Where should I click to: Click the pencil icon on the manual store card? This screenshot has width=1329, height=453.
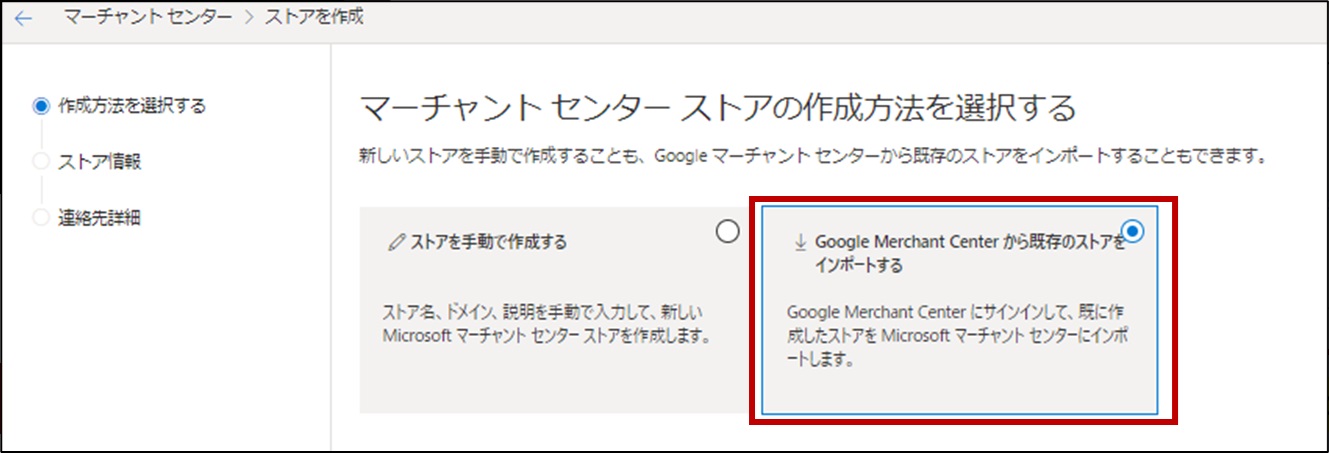tap(397, 243)
